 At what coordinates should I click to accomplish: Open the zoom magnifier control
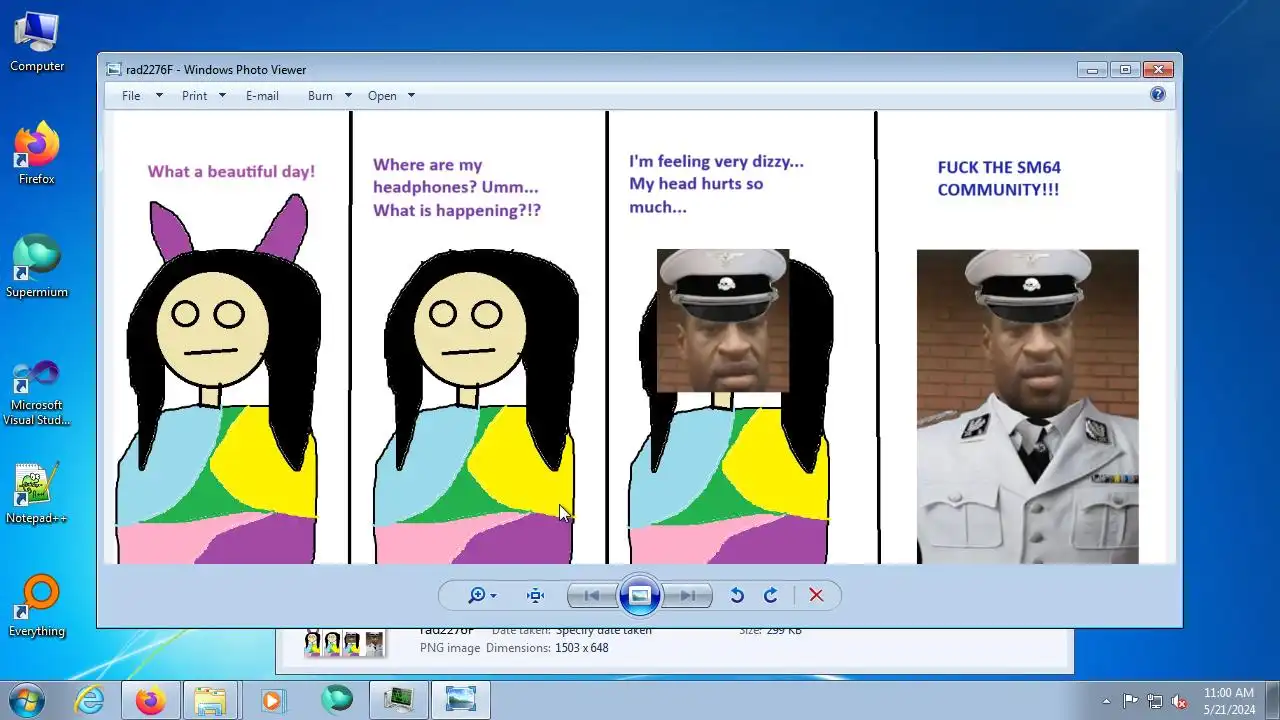[x=482, y=595]
